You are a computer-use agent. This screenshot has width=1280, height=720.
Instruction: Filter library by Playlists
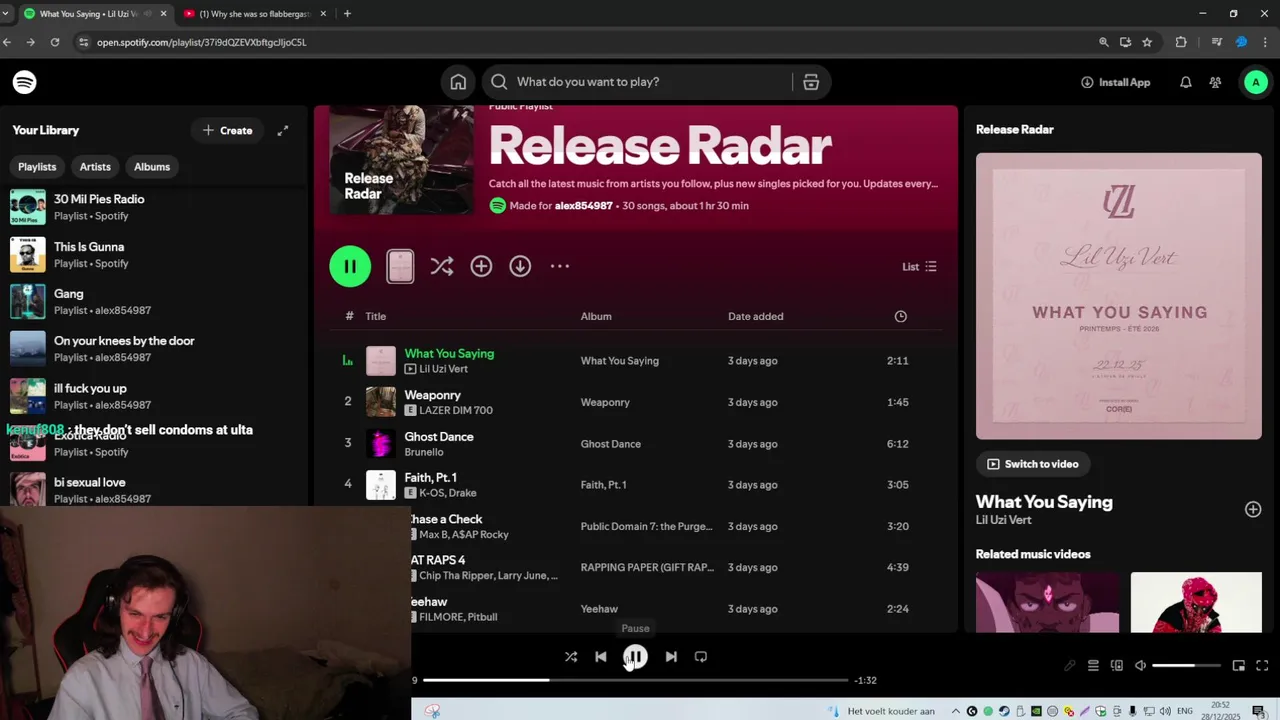point(37,167)
